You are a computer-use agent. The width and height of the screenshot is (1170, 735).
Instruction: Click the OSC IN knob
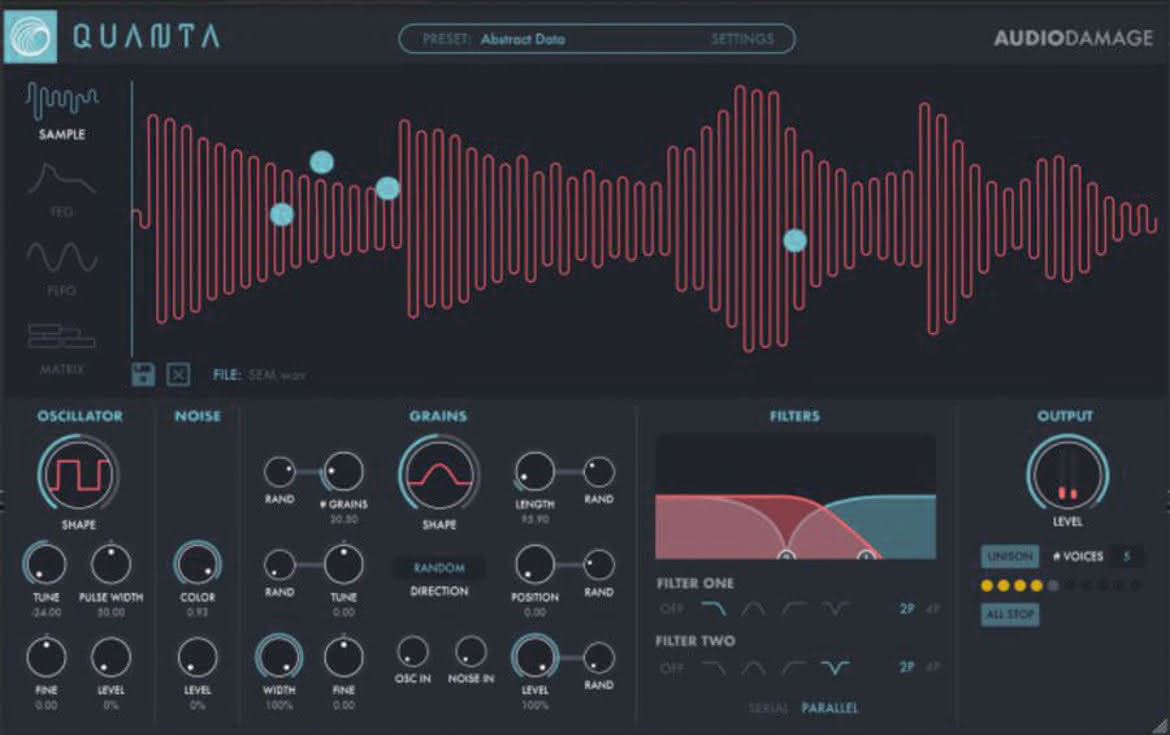(x=413, y=651)
